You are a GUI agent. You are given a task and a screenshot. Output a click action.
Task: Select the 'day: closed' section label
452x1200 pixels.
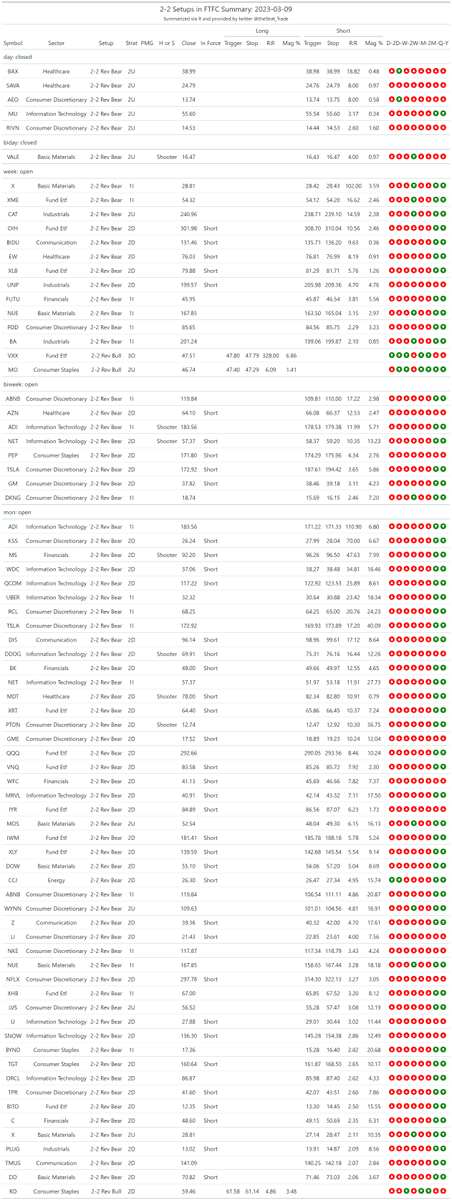tap(20, 58)
